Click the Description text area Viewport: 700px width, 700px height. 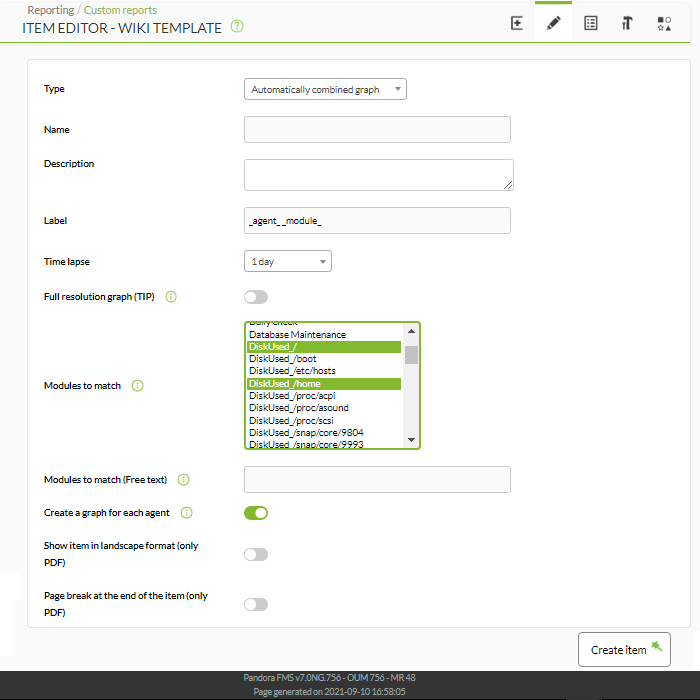[379, 175]
